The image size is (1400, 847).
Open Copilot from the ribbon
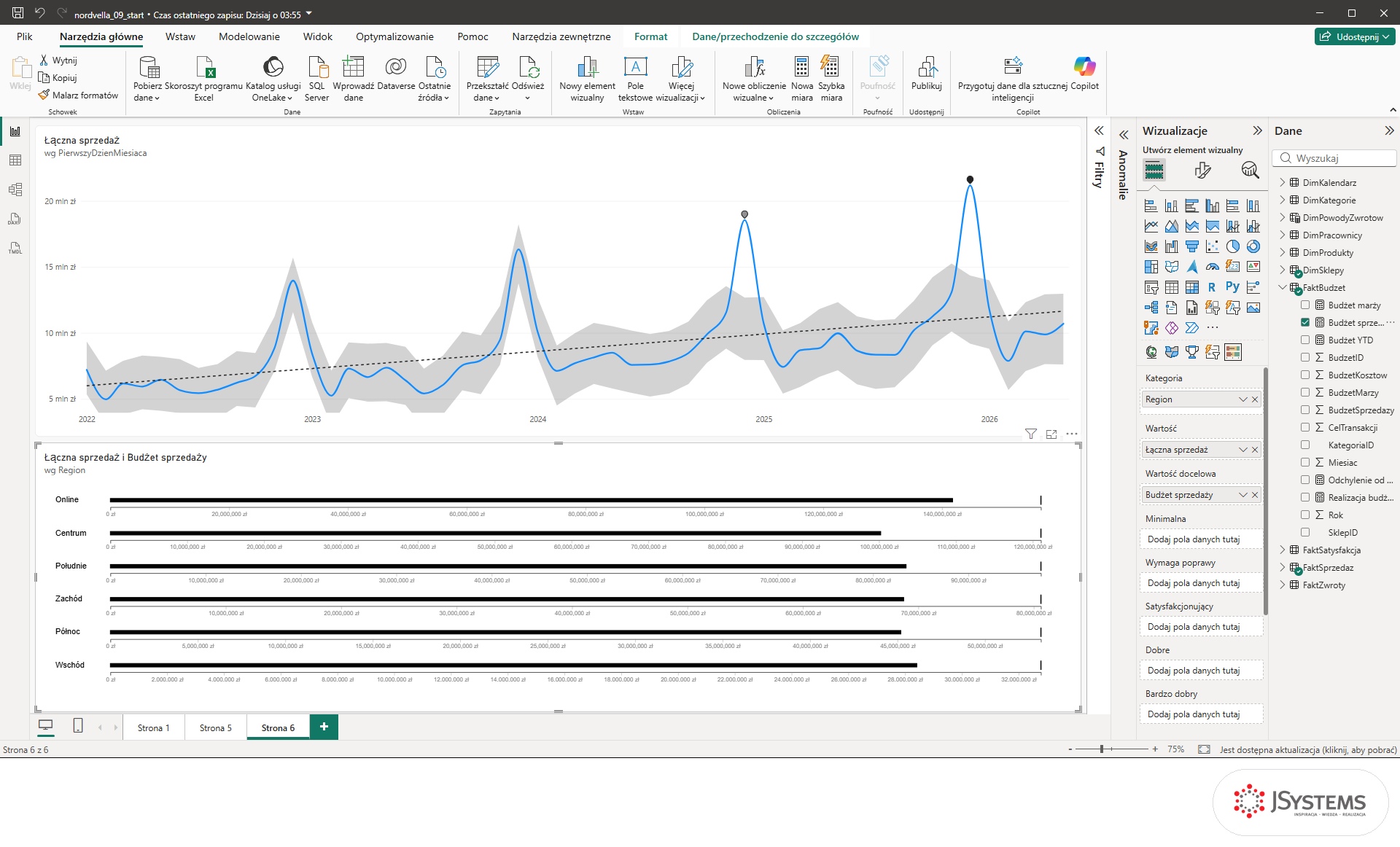[1084, 73]
